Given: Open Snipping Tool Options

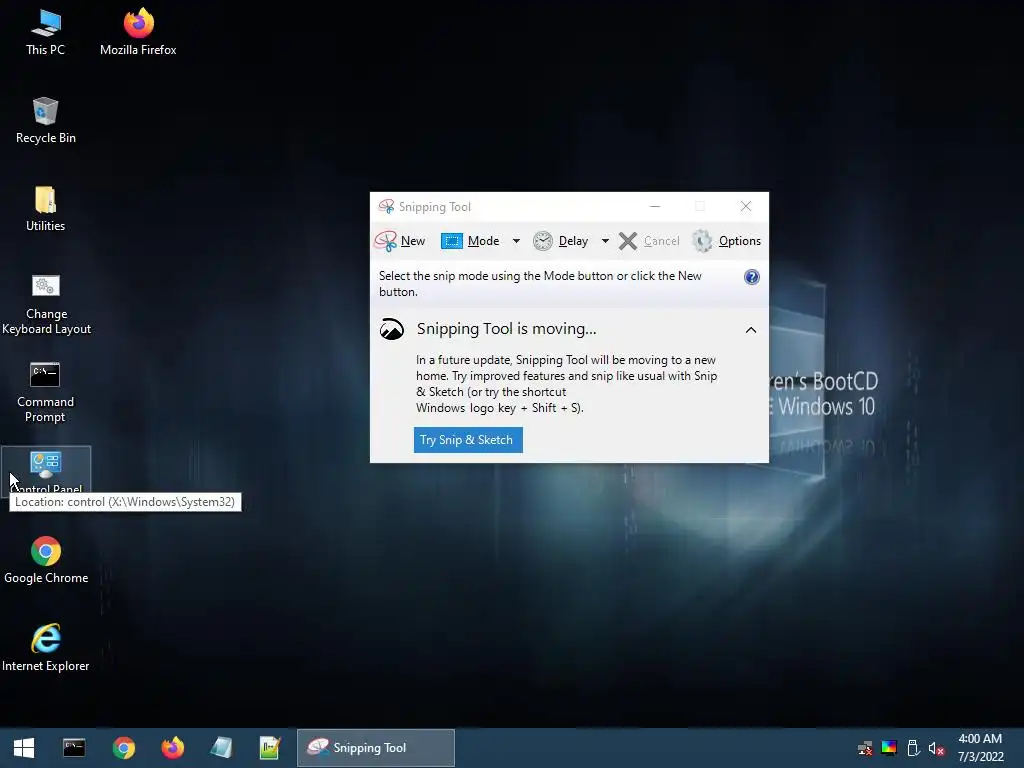Looking at the screenshot, I should 727,241.
